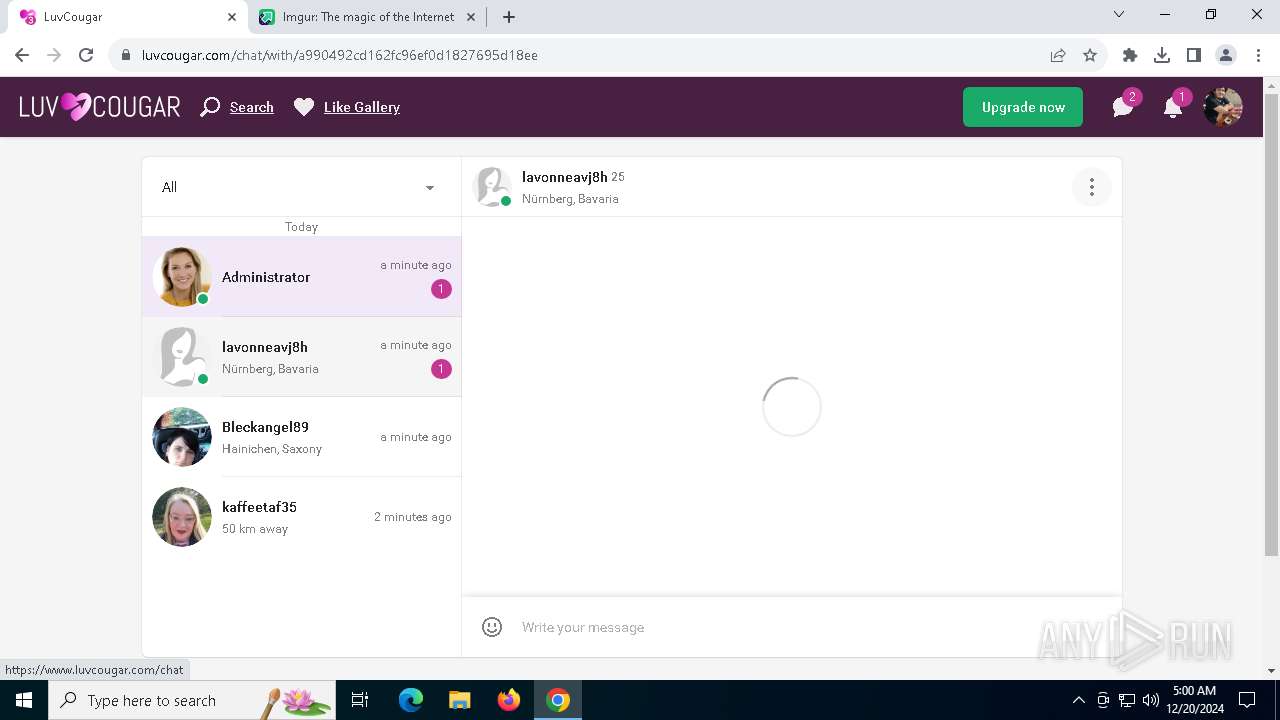This screenshot has width=1280, height=720.
Task: Go forward in browser history
Action: click(x=54, y=55)
